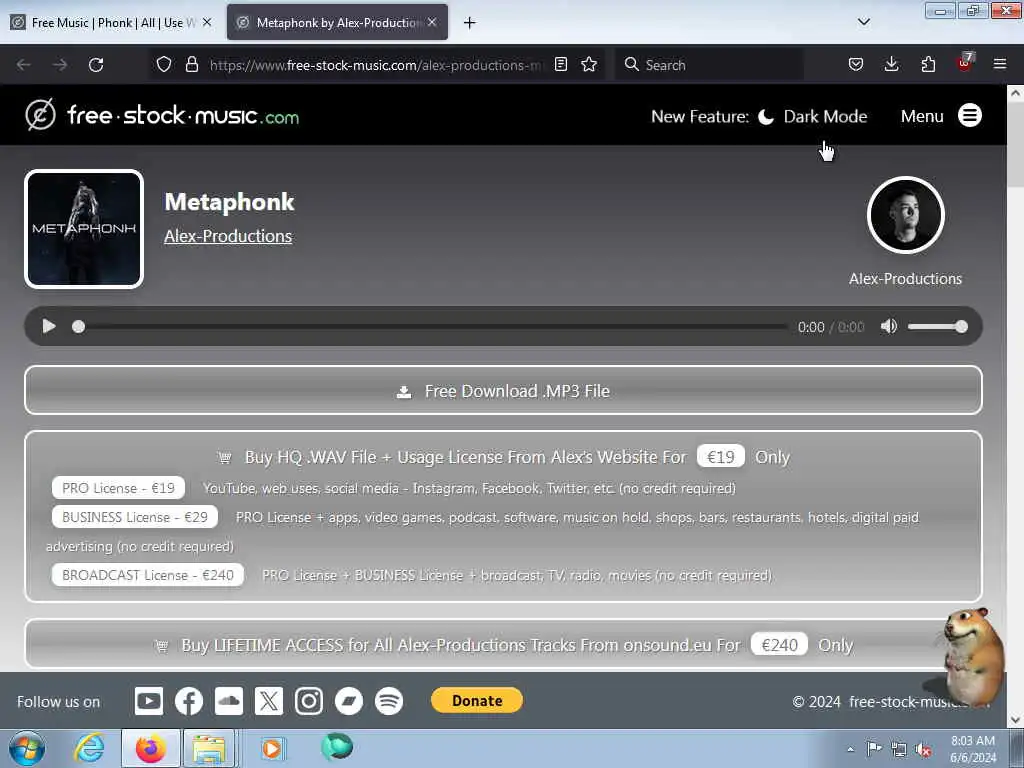Screen dimensions: 1024x768
Task: Open Bandcamp social icon in footer
Action: (349, 701)
